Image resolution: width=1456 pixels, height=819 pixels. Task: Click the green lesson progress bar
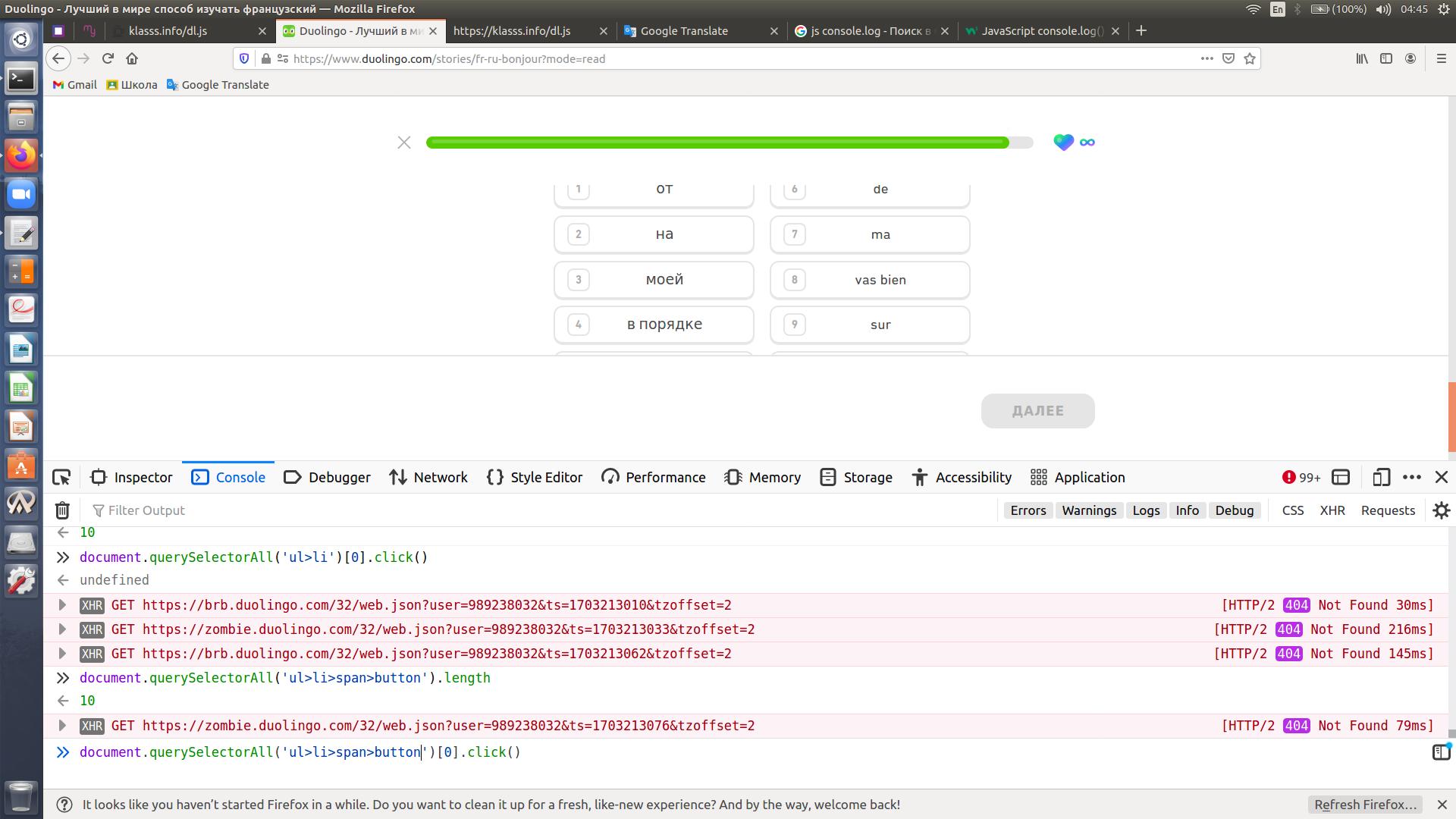pyautogui.click(x=717, y=143)
